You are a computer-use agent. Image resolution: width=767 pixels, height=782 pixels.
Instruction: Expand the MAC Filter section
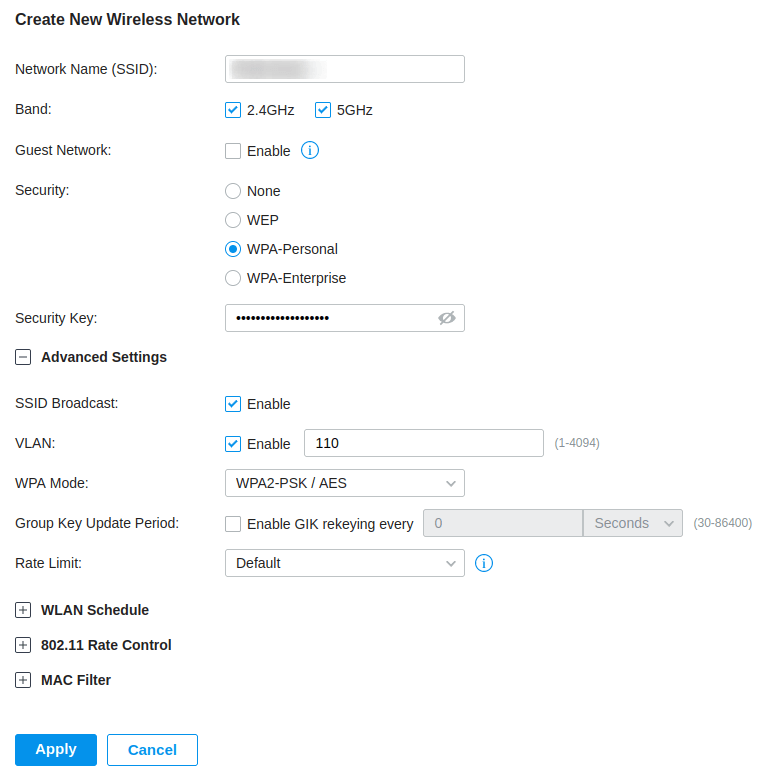23,680
